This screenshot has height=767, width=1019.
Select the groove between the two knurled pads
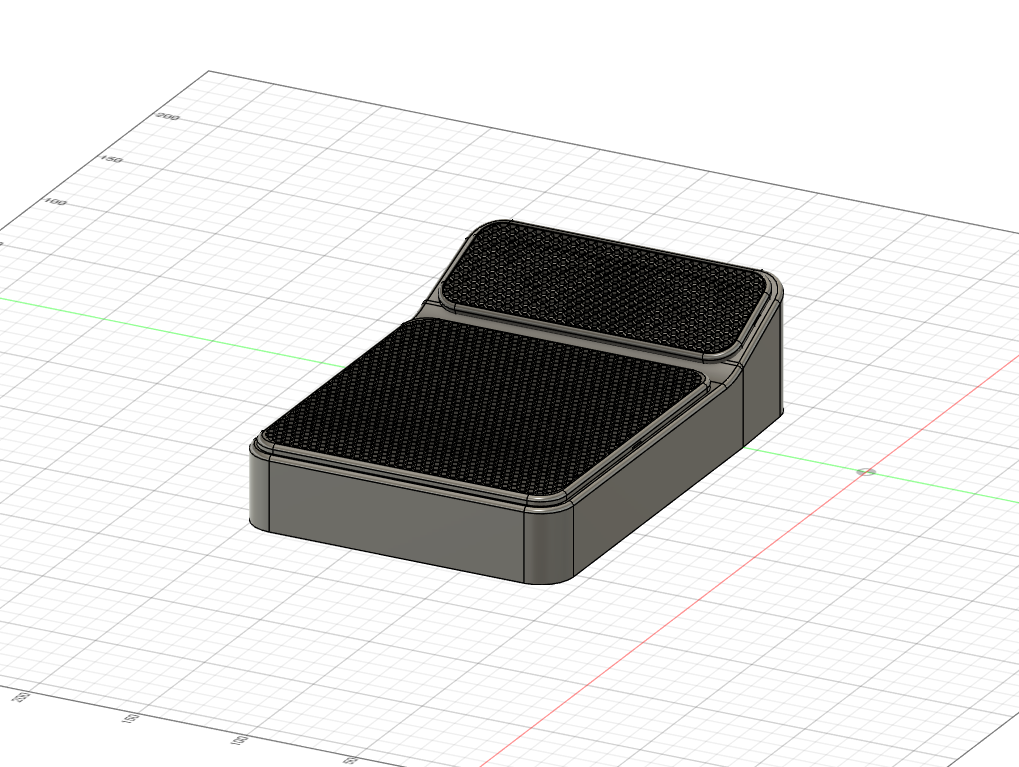click(x=578, y=341)
